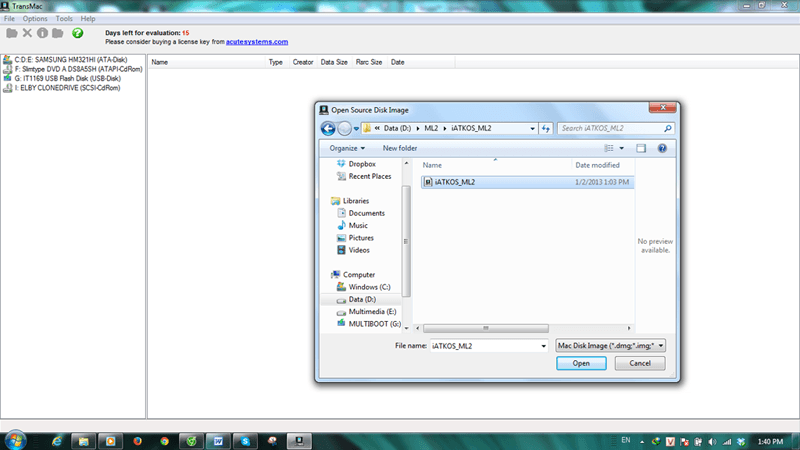Sort main list by Date column
Image resolution: width=800 pixels, height=450 pixels.
[x=421, y=62]
